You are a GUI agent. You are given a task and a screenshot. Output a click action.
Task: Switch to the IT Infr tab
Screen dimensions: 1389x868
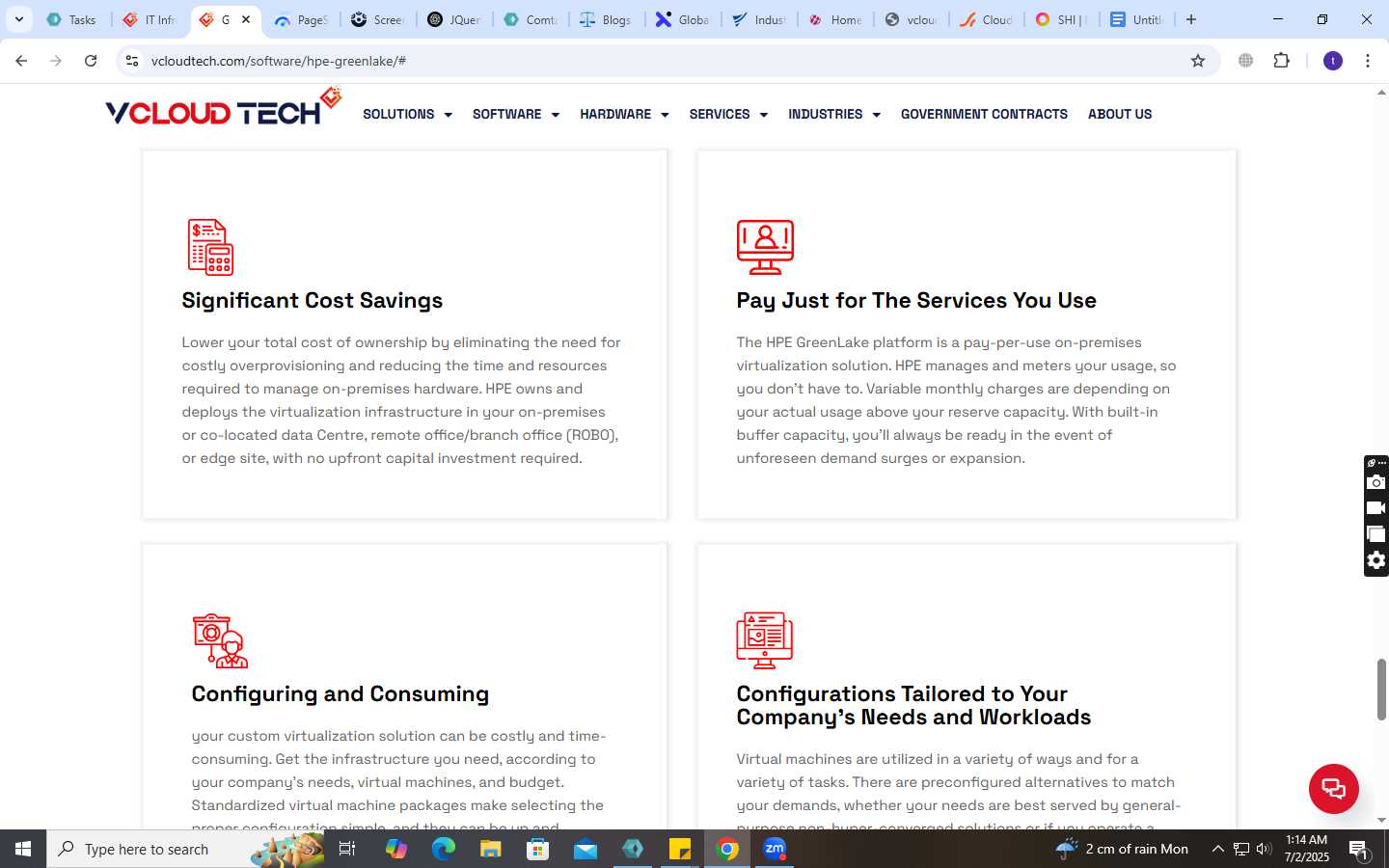pyautogui.click(x=150, y=19)
